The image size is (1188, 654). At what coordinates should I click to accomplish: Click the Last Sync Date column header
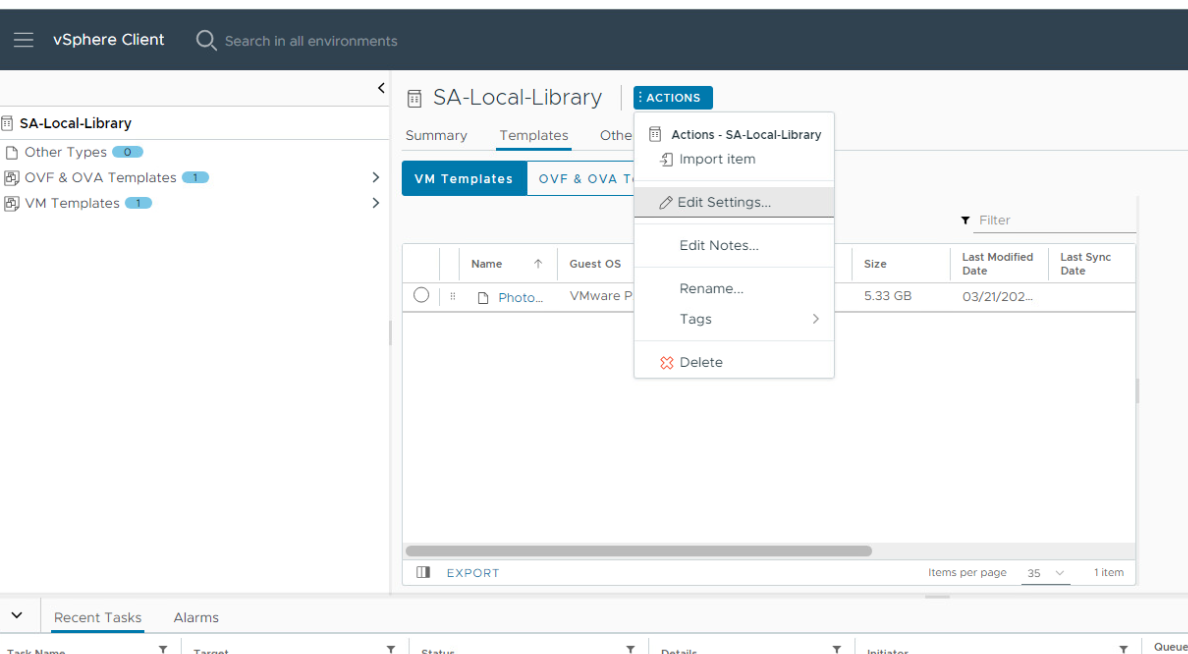coord(1086,264)
